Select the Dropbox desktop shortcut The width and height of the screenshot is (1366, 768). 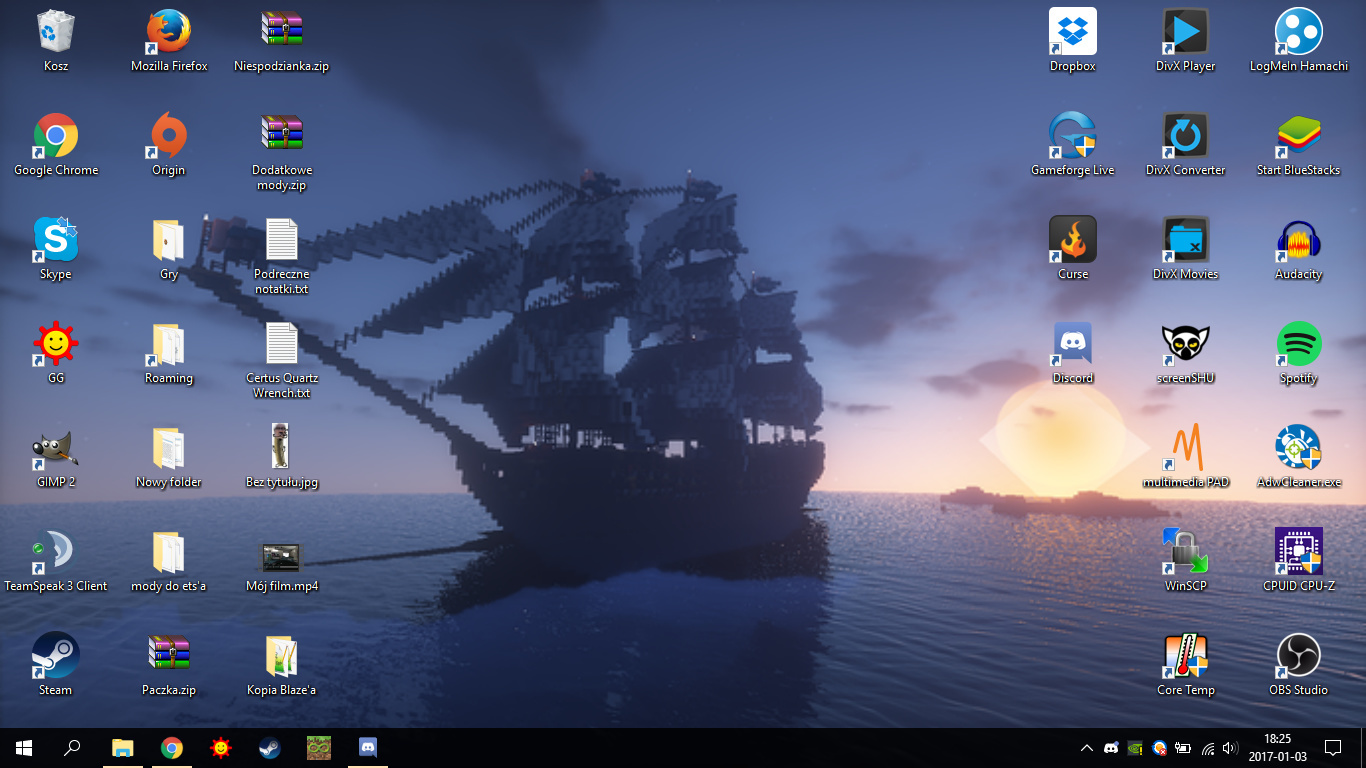(1073, 32)
